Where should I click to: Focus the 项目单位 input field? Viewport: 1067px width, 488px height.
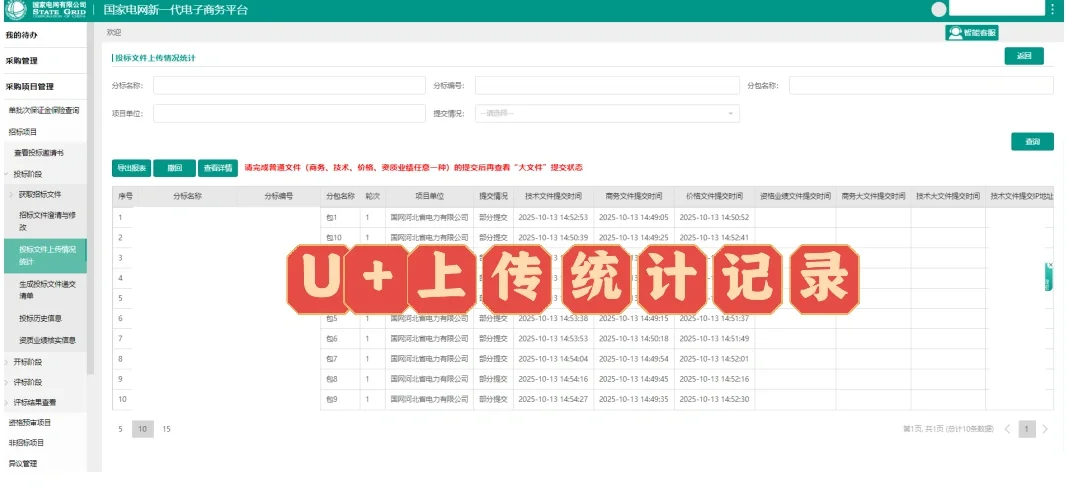tap(289, 113)
